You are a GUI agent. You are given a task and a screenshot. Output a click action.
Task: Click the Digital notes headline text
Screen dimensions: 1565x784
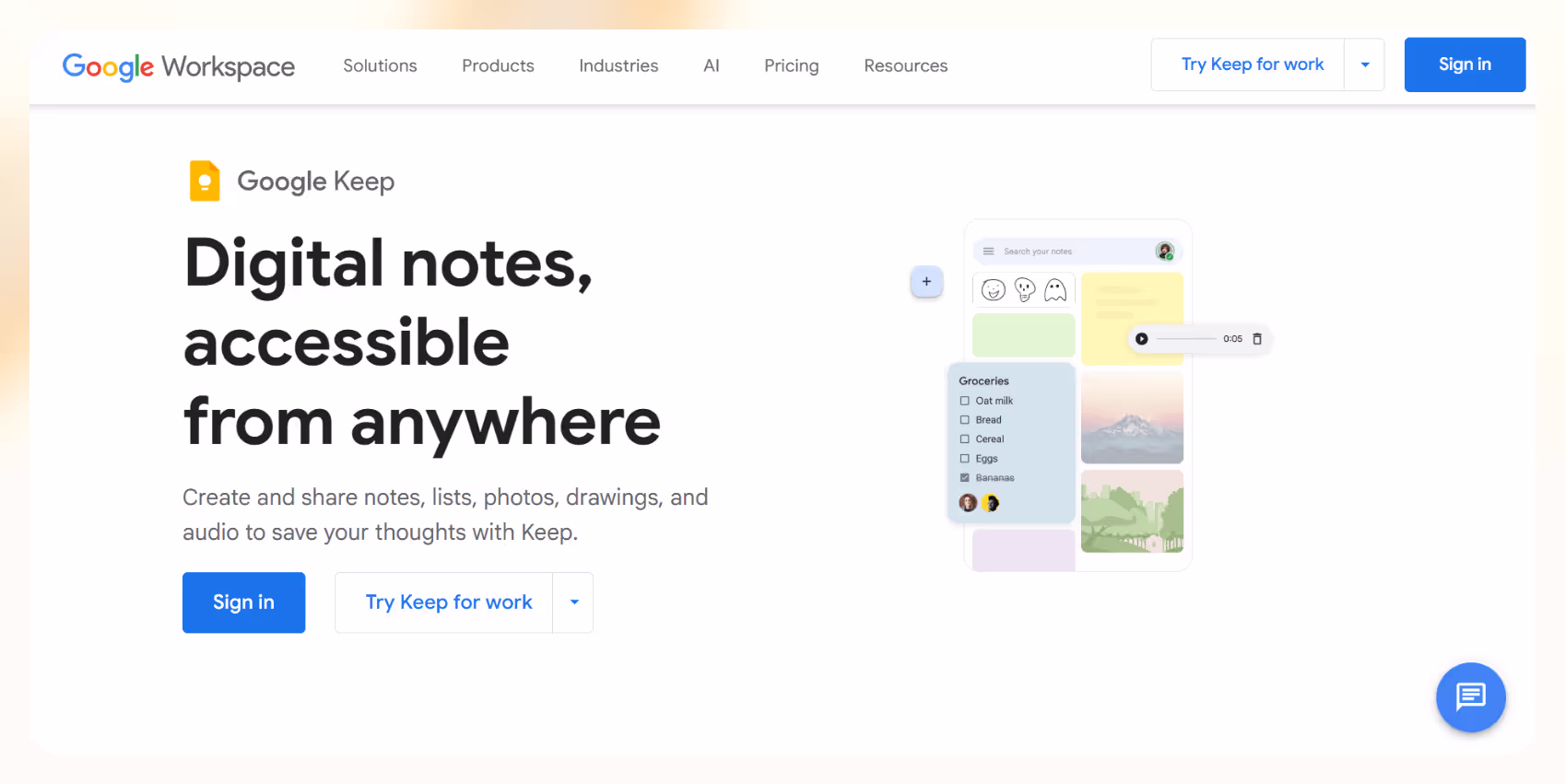click(422, 342)
